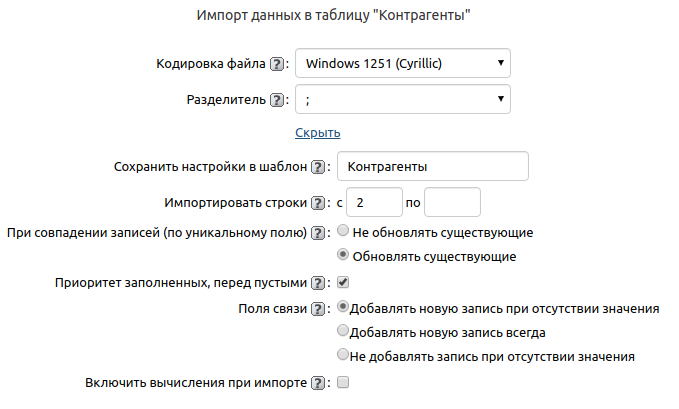679x409 pixels.
Task: Click the Скрыть link
Action: click(318, 132)
